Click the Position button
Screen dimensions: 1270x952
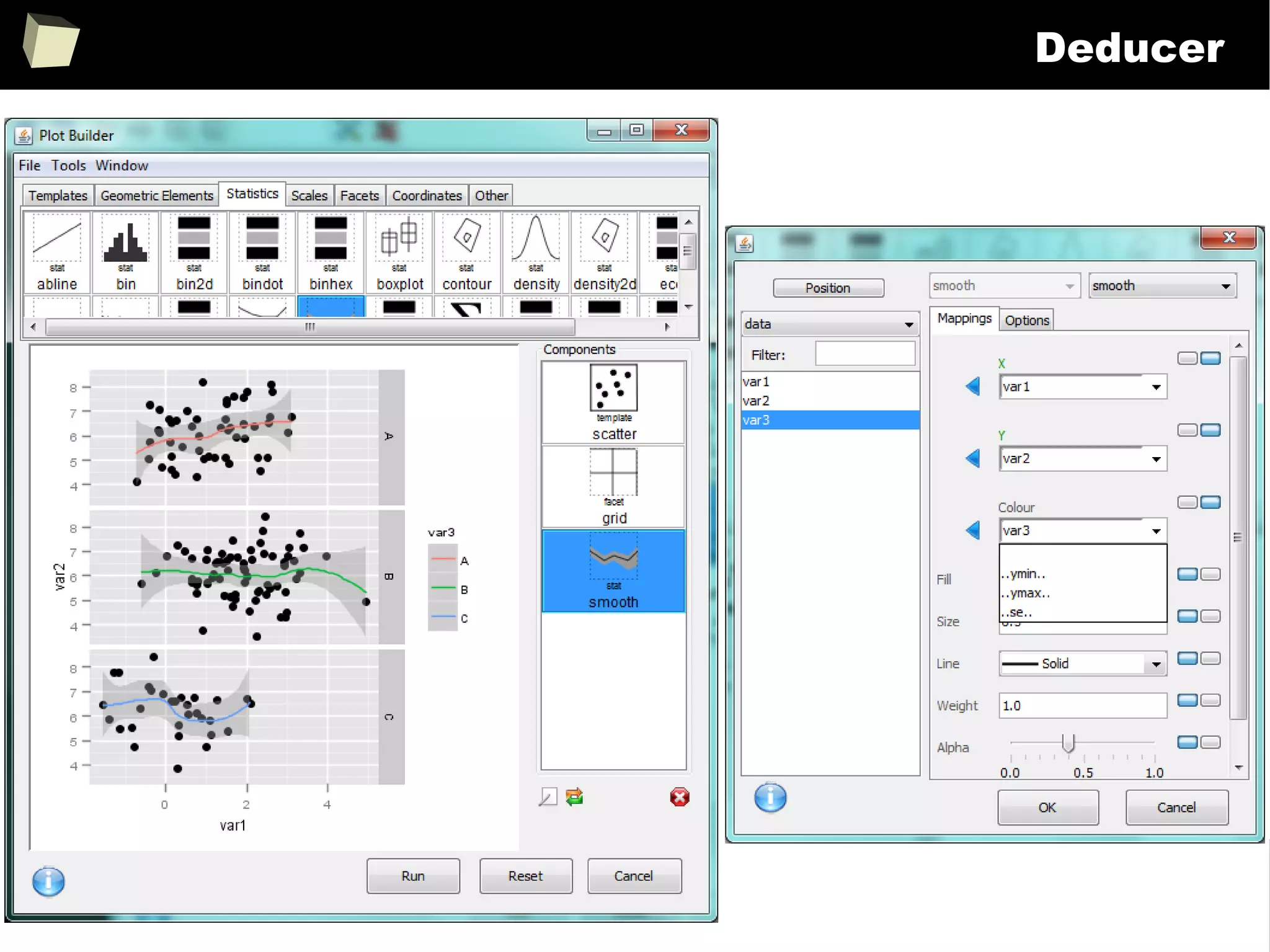828,288
